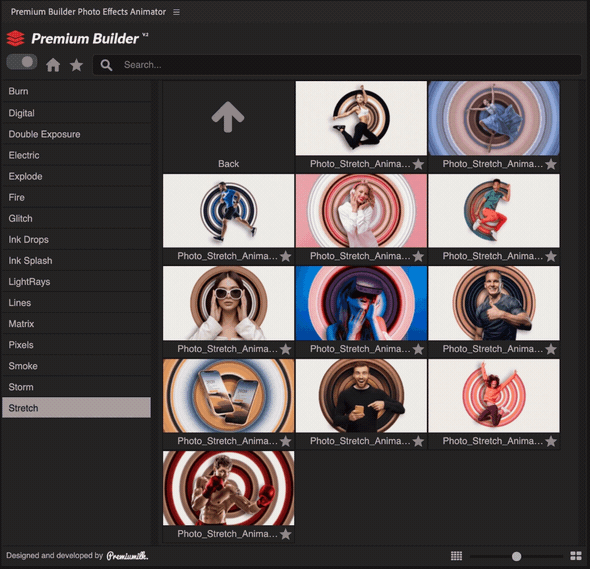590x569 pixels.
Task: Click the Back up-arrow tile
Action: click(x=228, y=127)
